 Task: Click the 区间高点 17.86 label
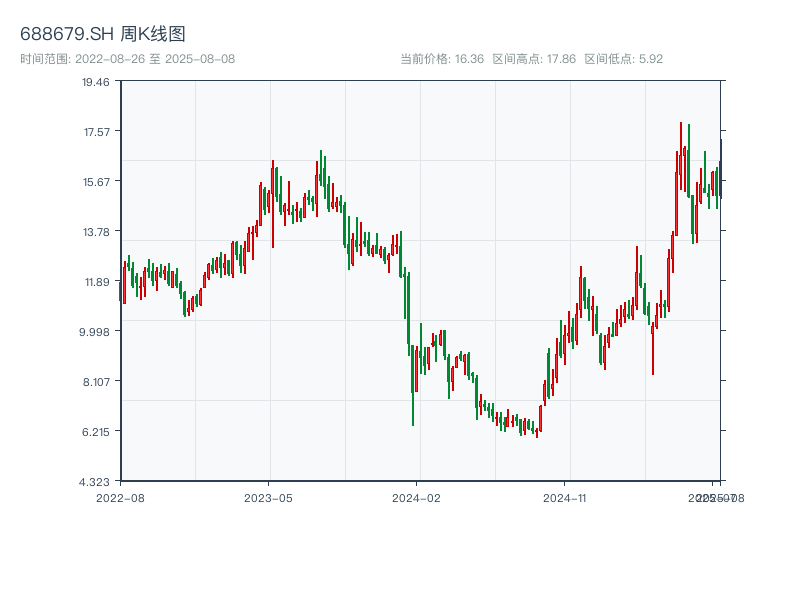click(534, 59)
